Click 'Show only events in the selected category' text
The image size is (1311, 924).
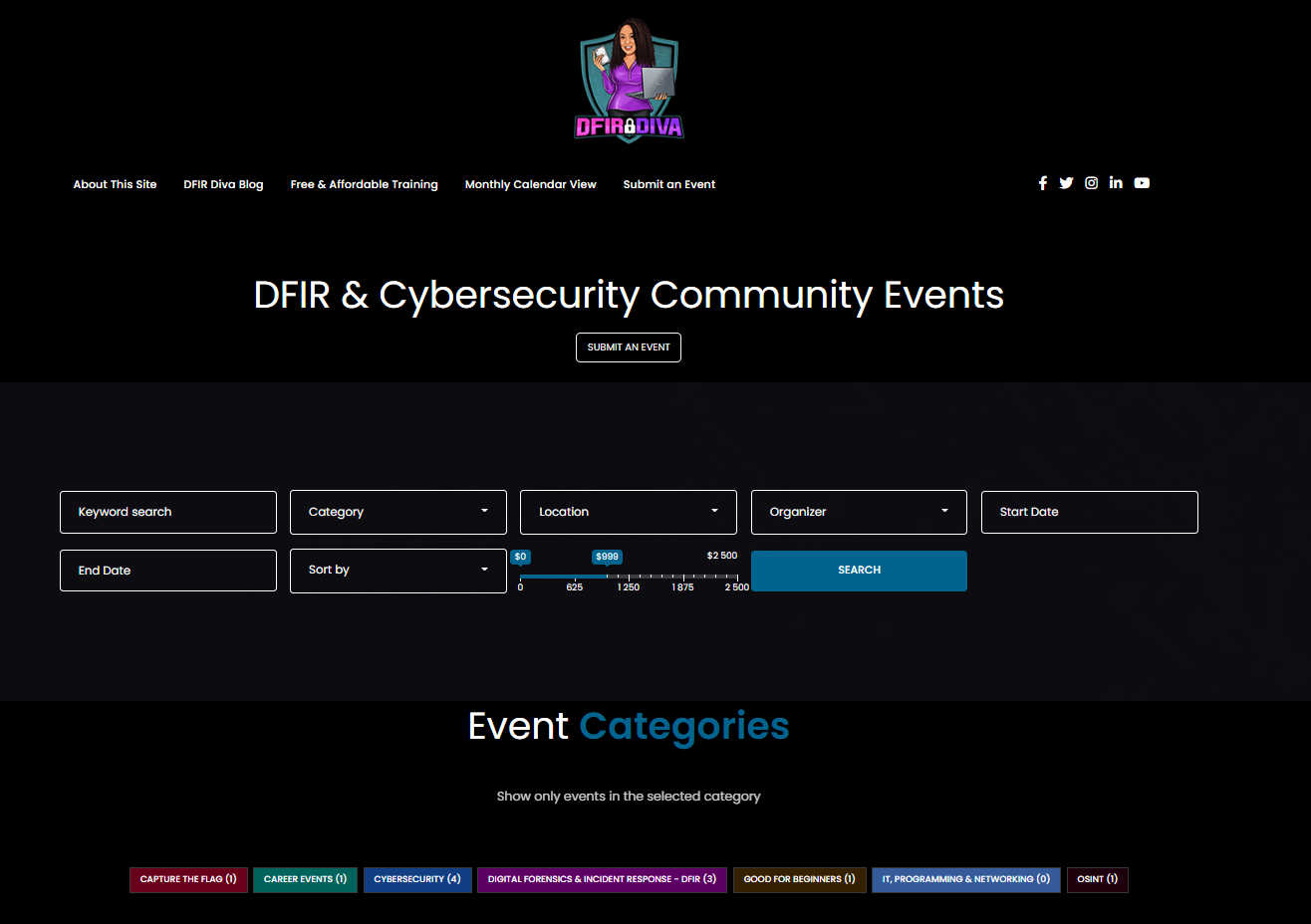pos(629,797)
